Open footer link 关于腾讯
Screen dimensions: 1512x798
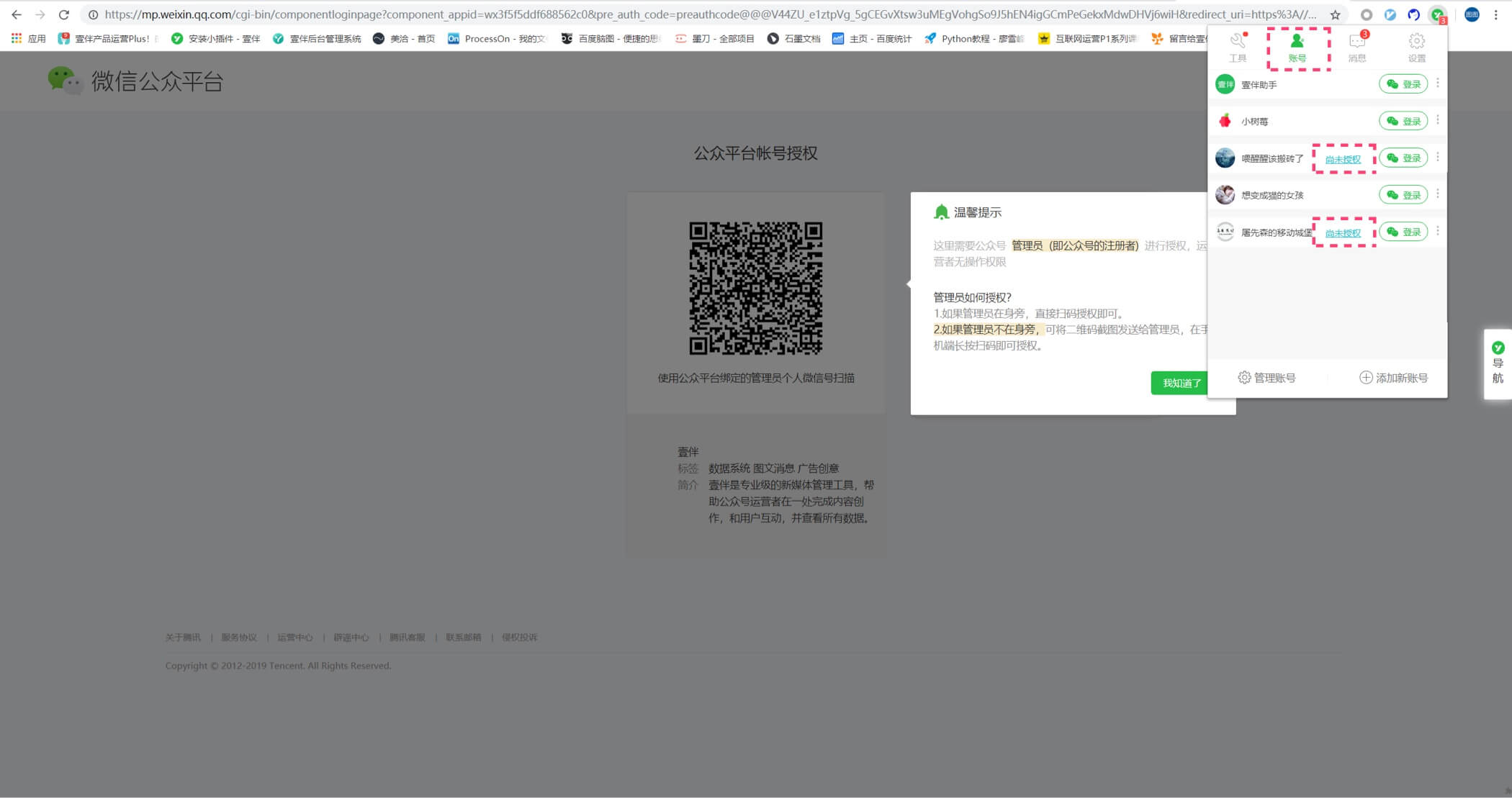pyautogui.click(x=183, y=638)
